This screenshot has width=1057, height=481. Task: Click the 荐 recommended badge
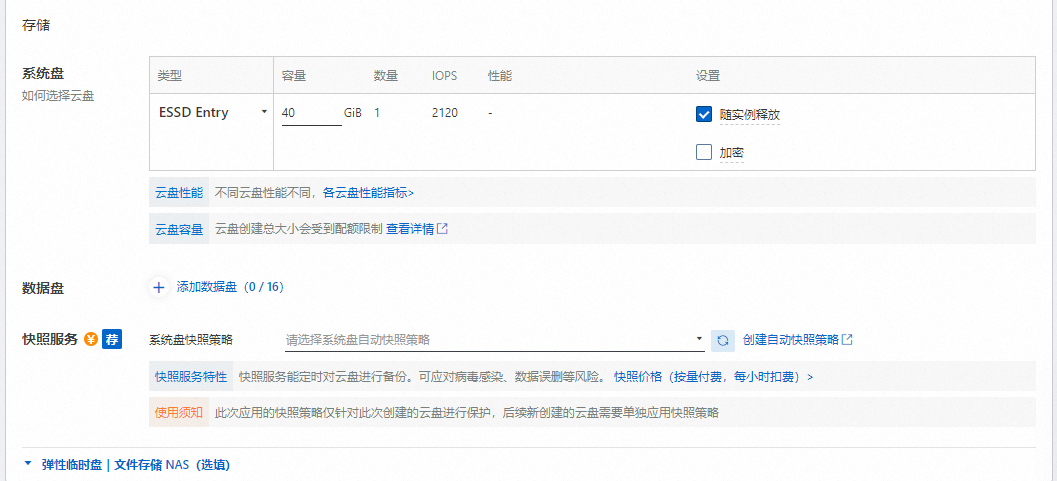112,339
